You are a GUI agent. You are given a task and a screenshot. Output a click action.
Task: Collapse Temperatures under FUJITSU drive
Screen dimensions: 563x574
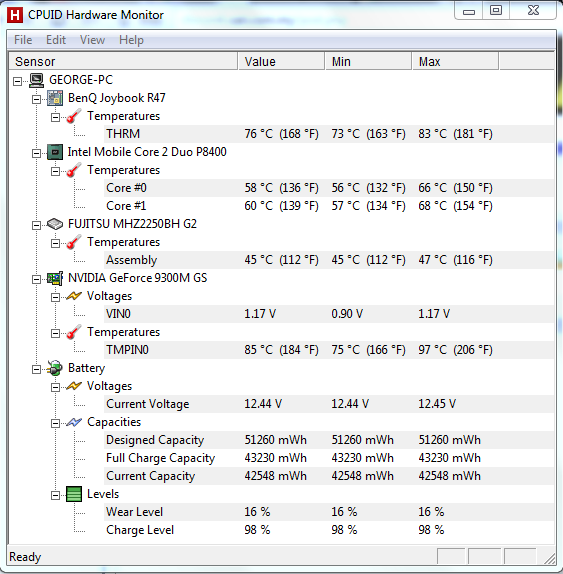pyautogui.click(x=55, y=243)
